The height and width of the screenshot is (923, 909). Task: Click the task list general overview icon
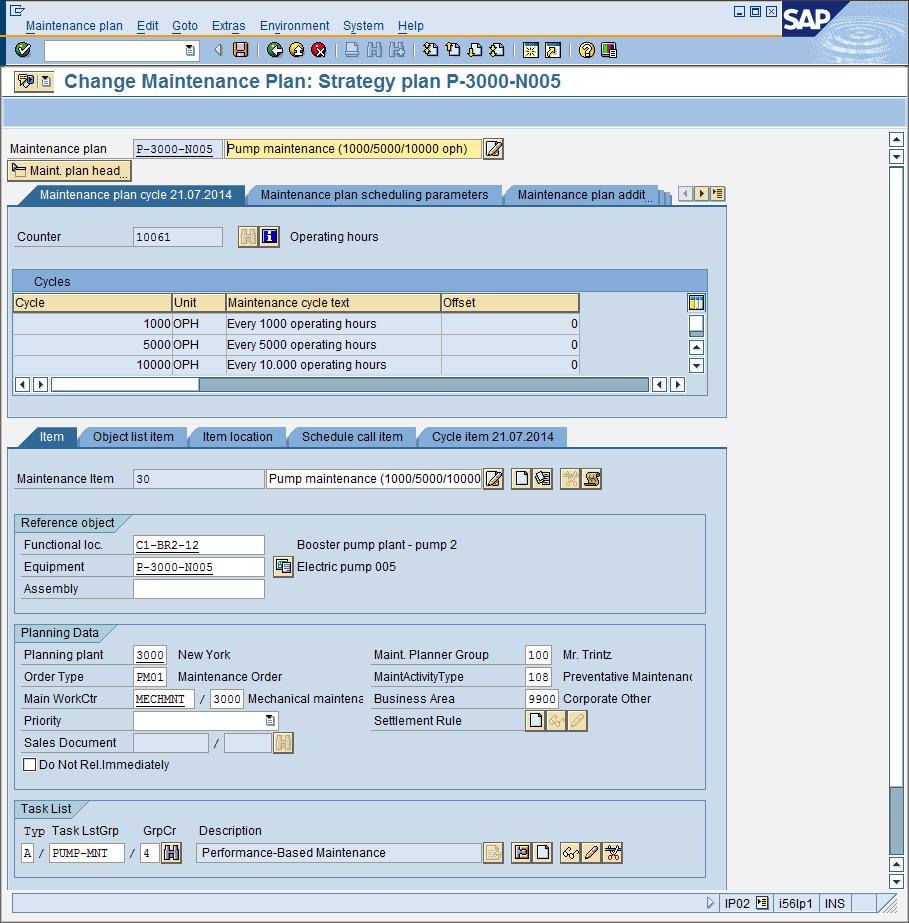(x=522, y=853)
